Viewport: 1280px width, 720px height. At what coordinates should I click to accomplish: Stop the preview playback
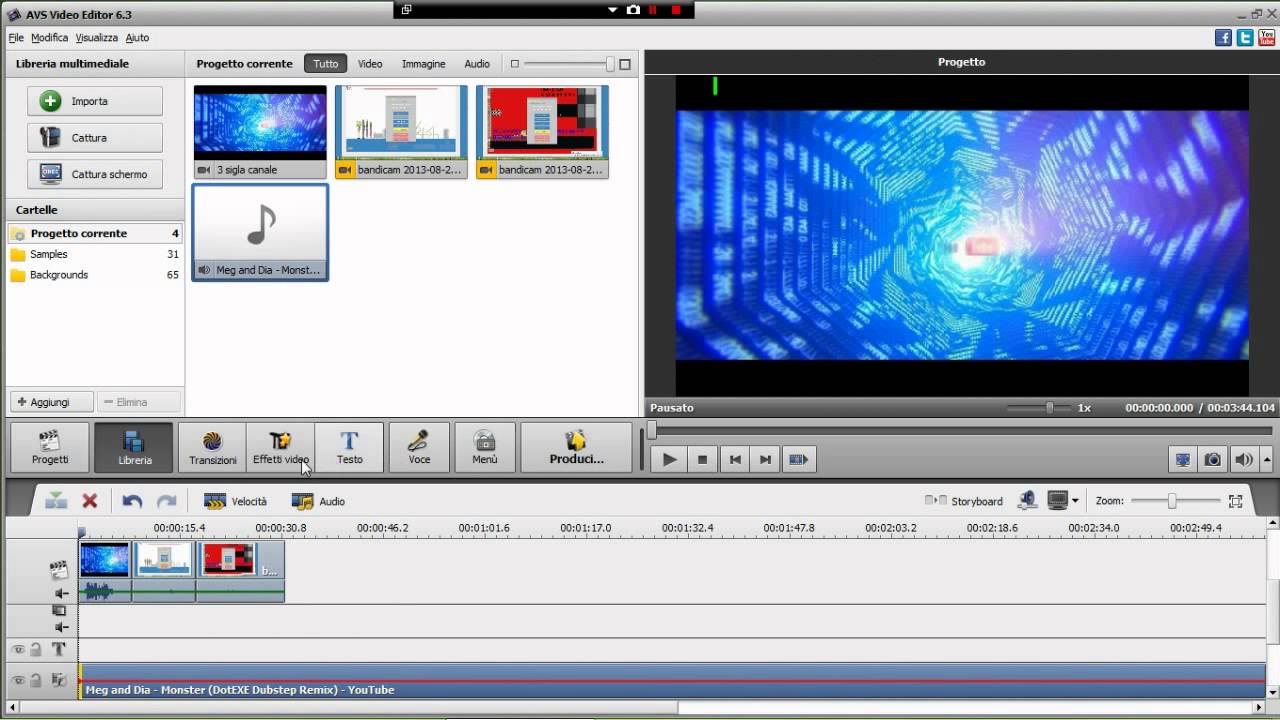coord(702,459)
